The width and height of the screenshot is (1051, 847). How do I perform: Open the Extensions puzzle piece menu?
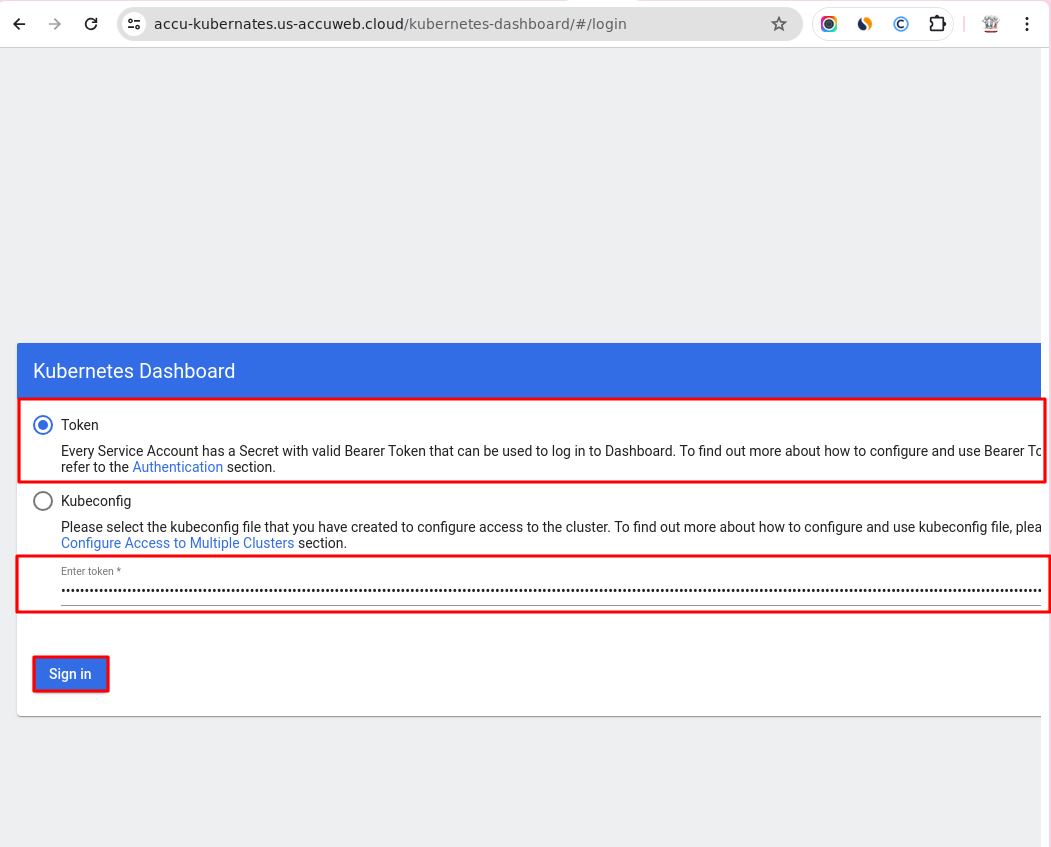pos(937,24)
